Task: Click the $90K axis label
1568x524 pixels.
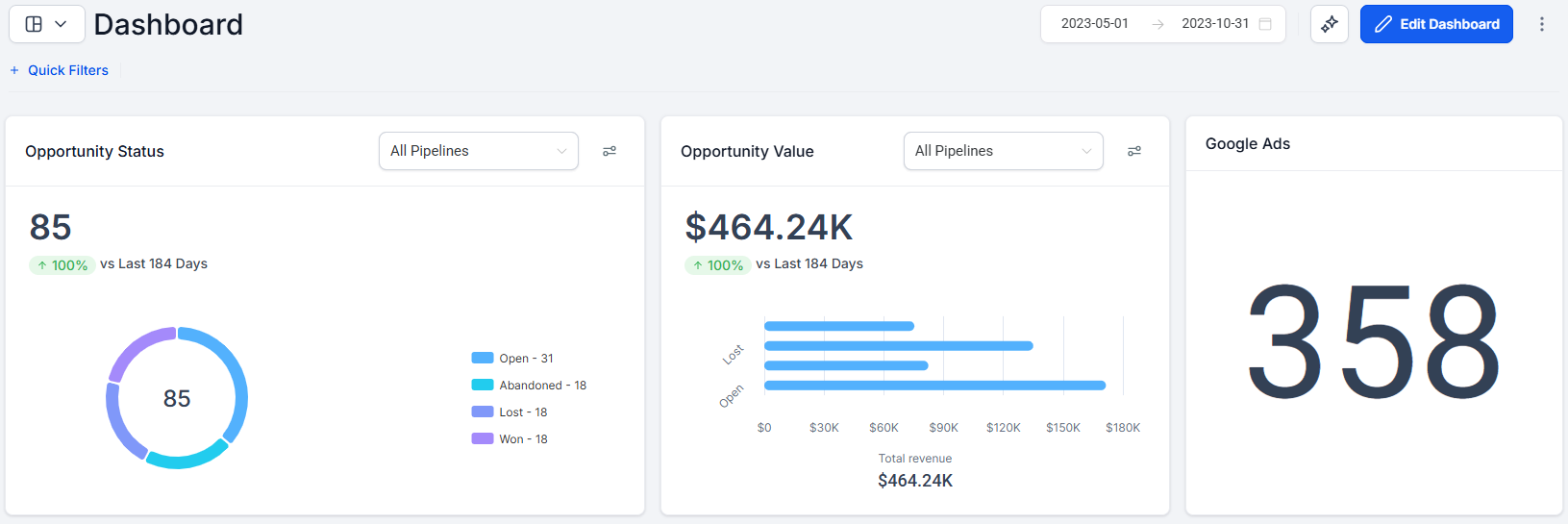Action: (x=943, y=428)
